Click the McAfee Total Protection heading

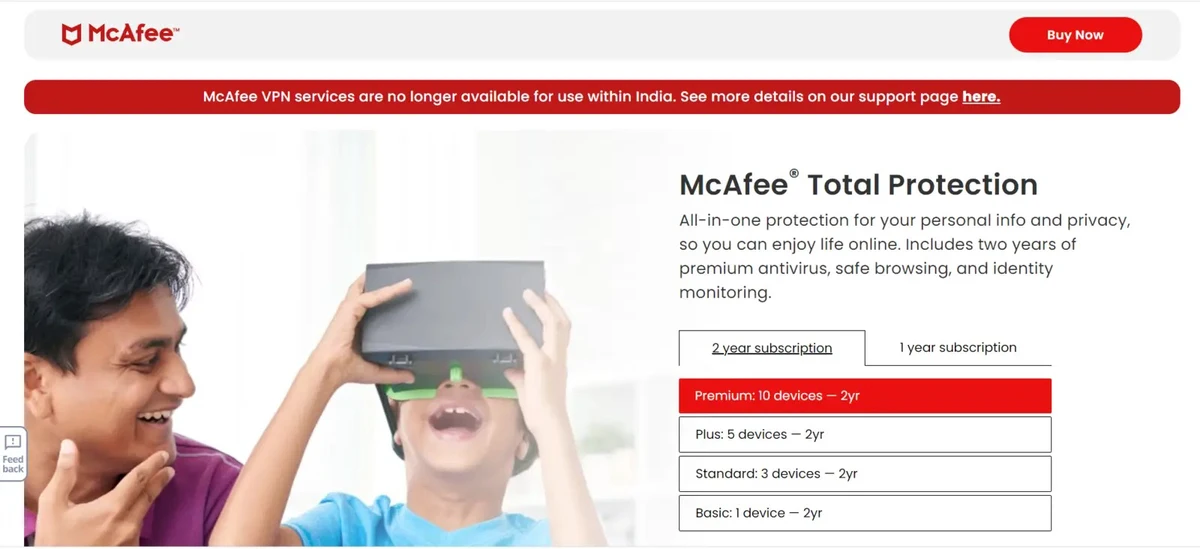pos(858,184)
